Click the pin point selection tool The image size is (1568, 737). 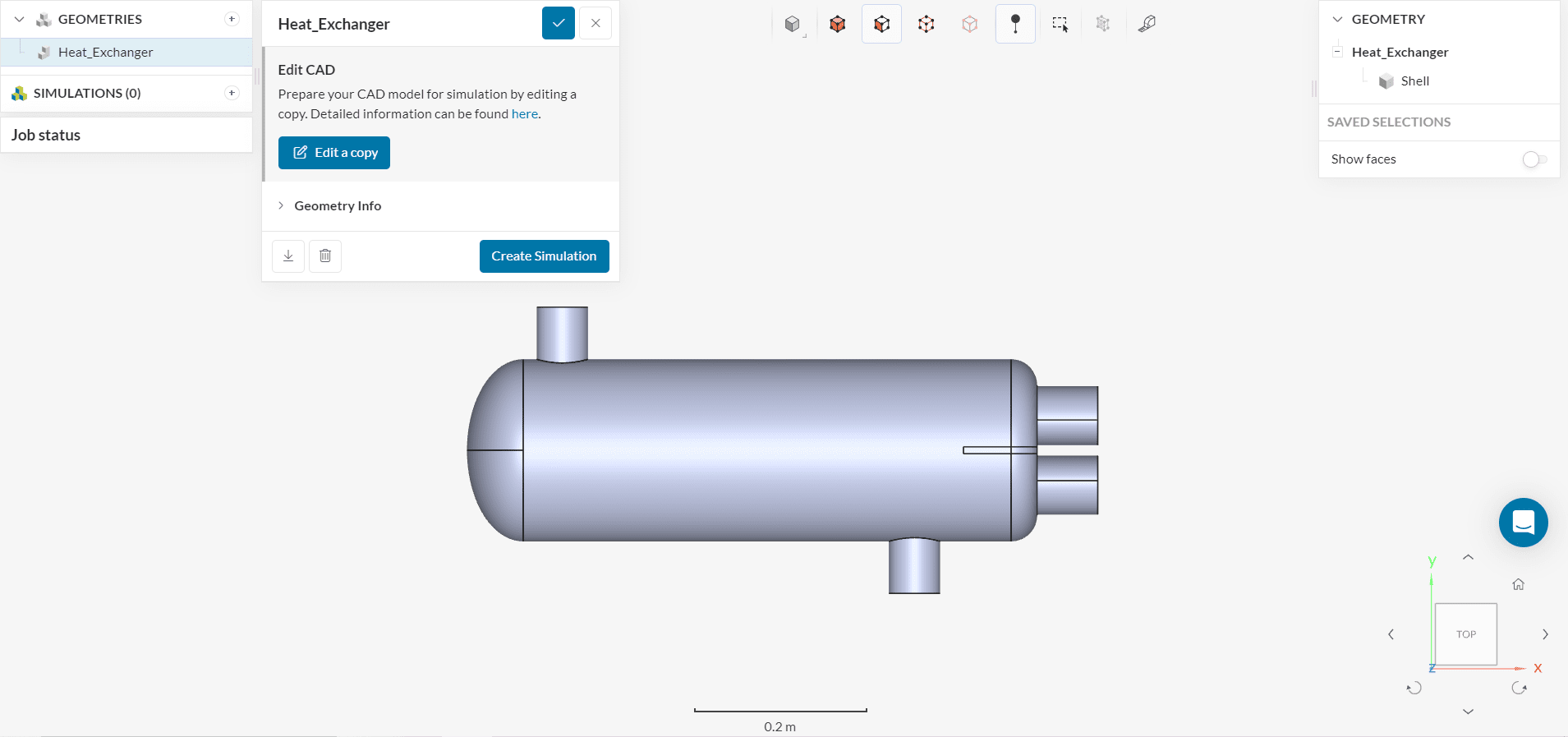pyautogui.click(x=1015, y=24)
